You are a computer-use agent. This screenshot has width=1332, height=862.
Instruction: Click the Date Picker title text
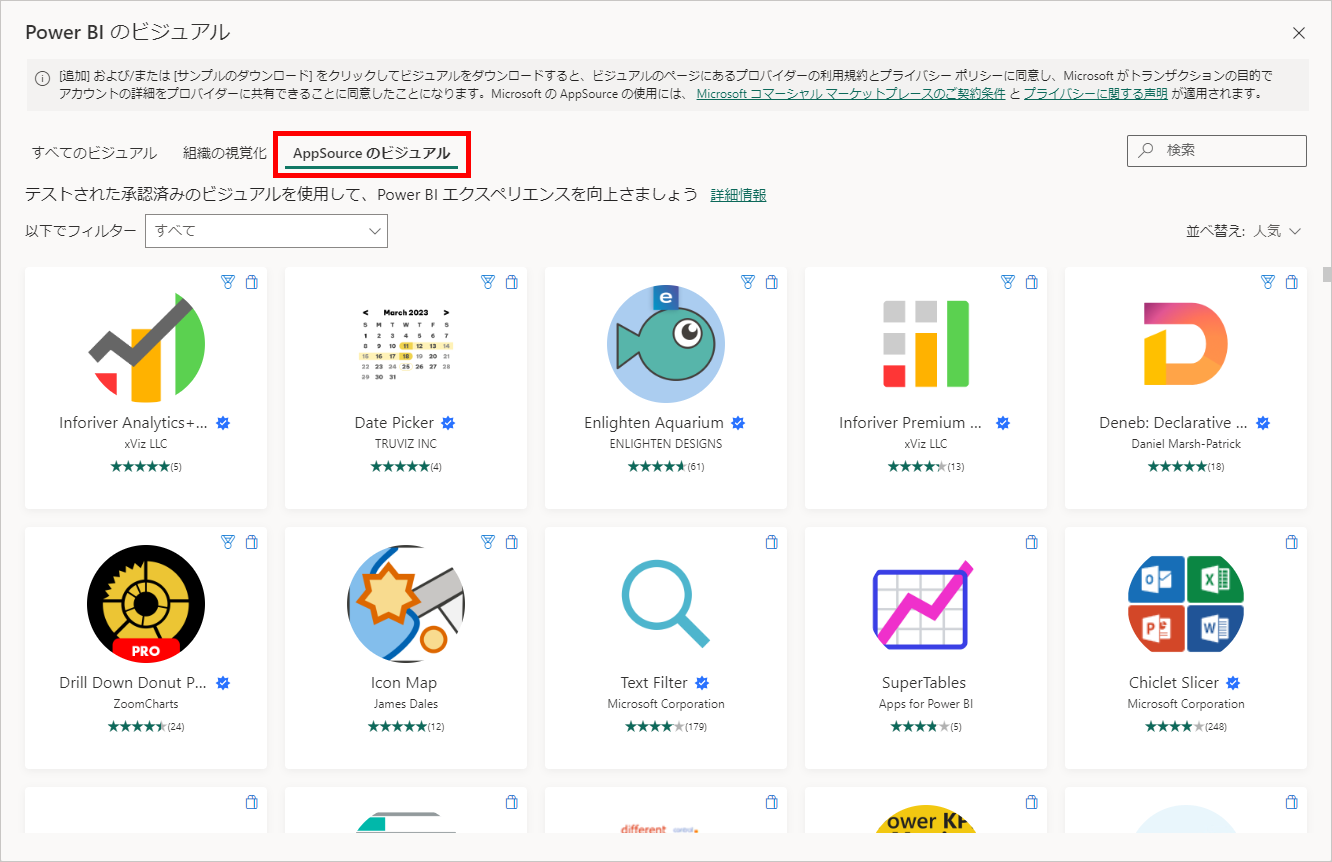pos(394,423)
